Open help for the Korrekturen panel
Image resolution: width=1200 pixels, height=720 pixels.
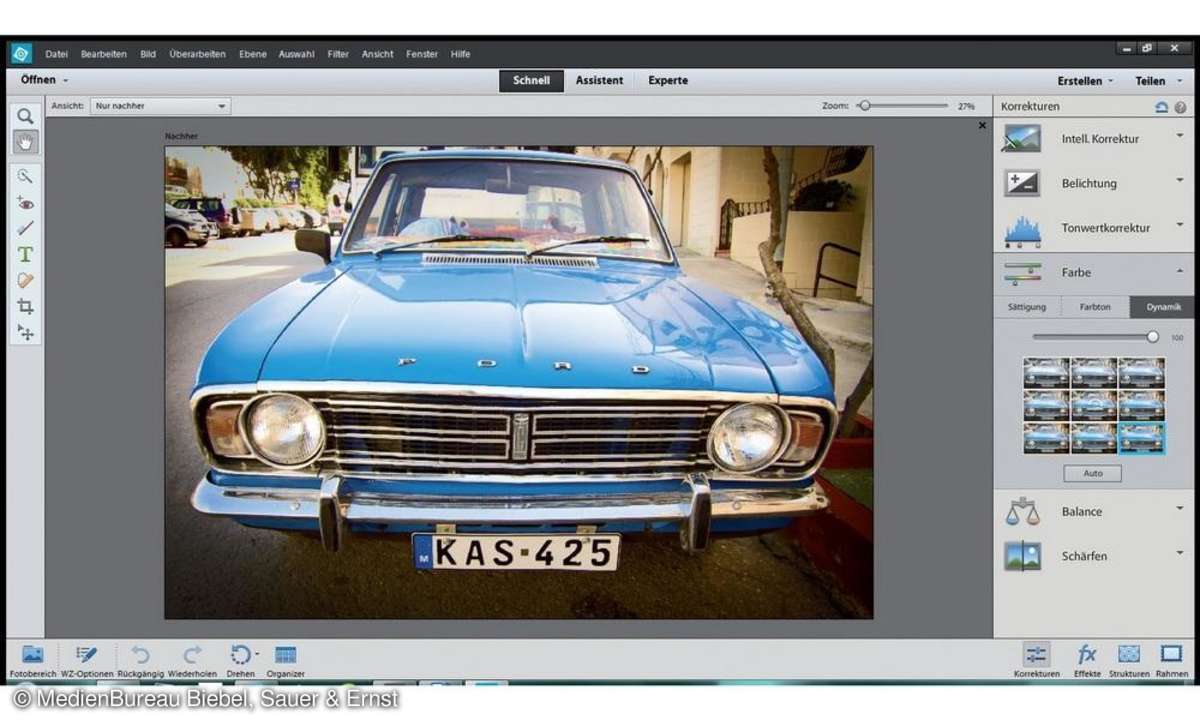pos(1180,107)
